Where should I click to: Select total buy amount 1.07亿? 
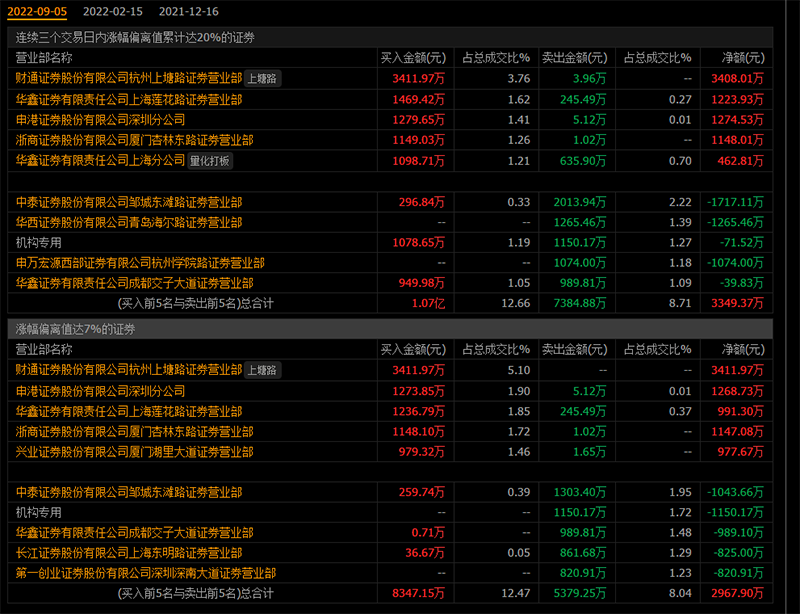[428, 303]
